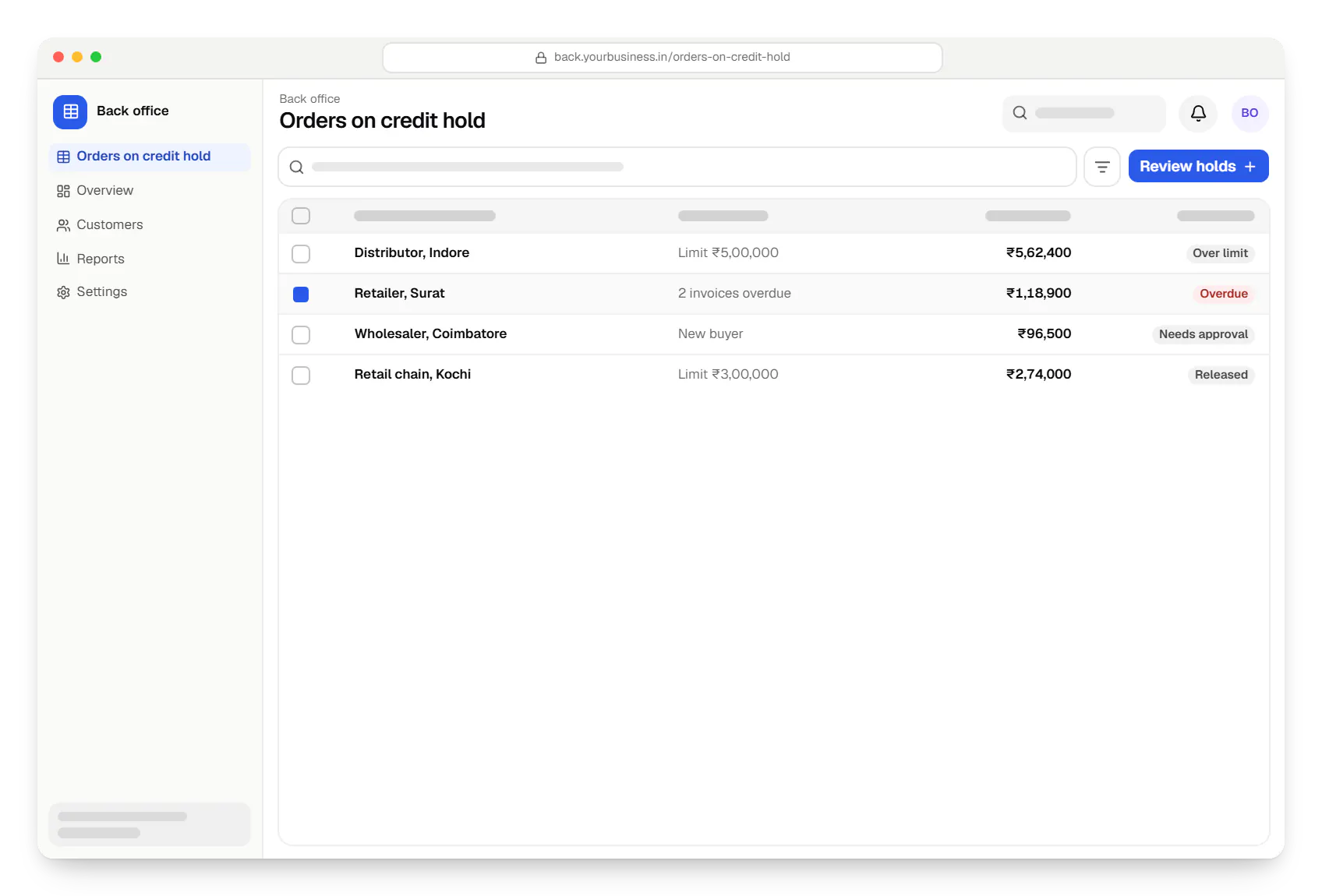The height and width of the screenshot is (896, 1322).
Task: Click the Needs approval status badge
Action: point(1203,334)
